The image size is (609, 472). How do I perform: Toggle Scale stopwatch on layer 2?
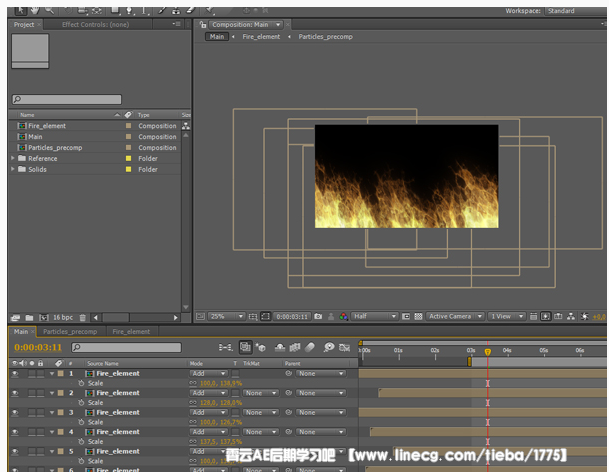81,402
